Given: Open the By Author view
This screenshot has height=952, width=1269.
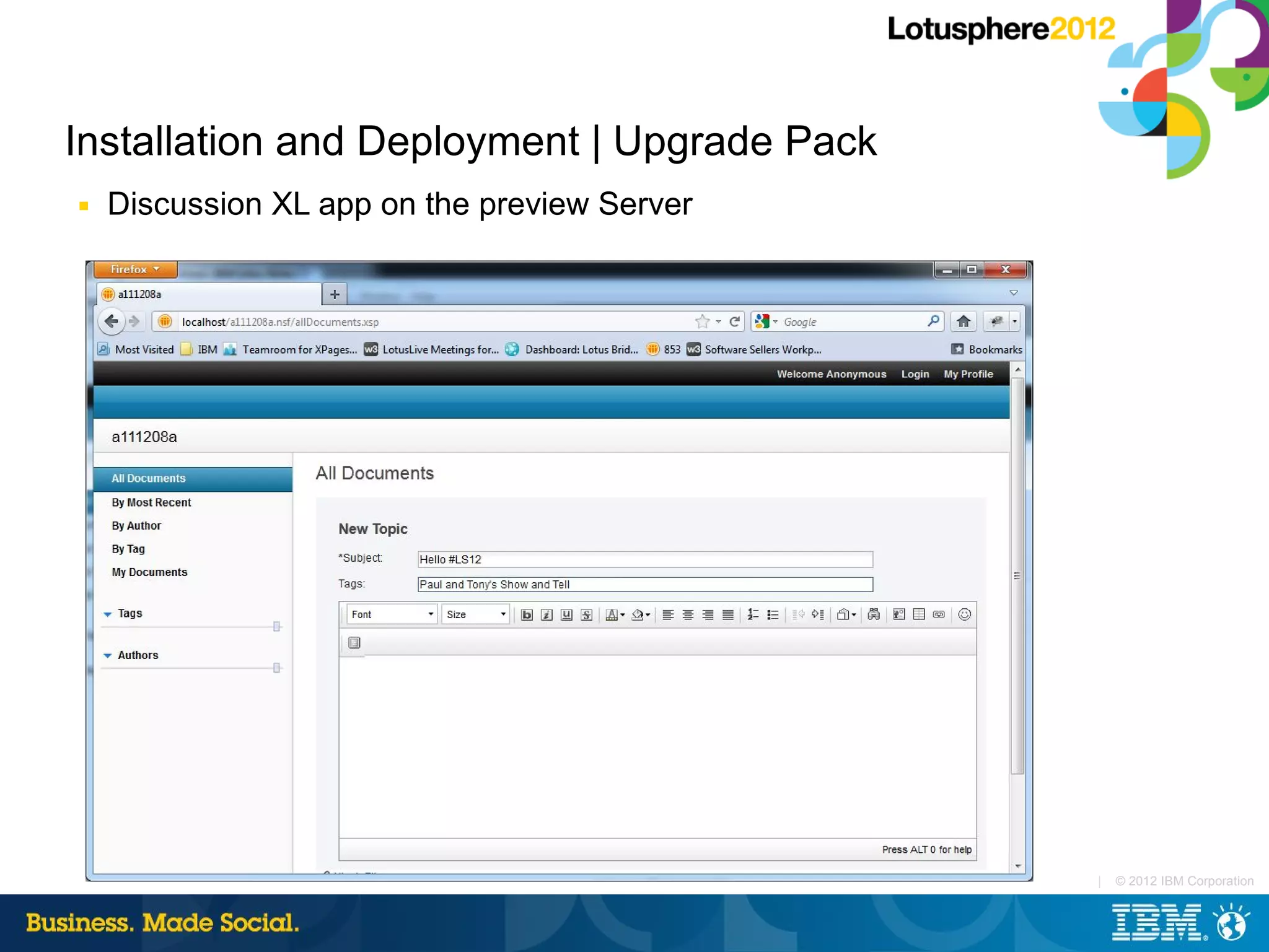Looking at the screenshot, I should click(x=136, y=526).
